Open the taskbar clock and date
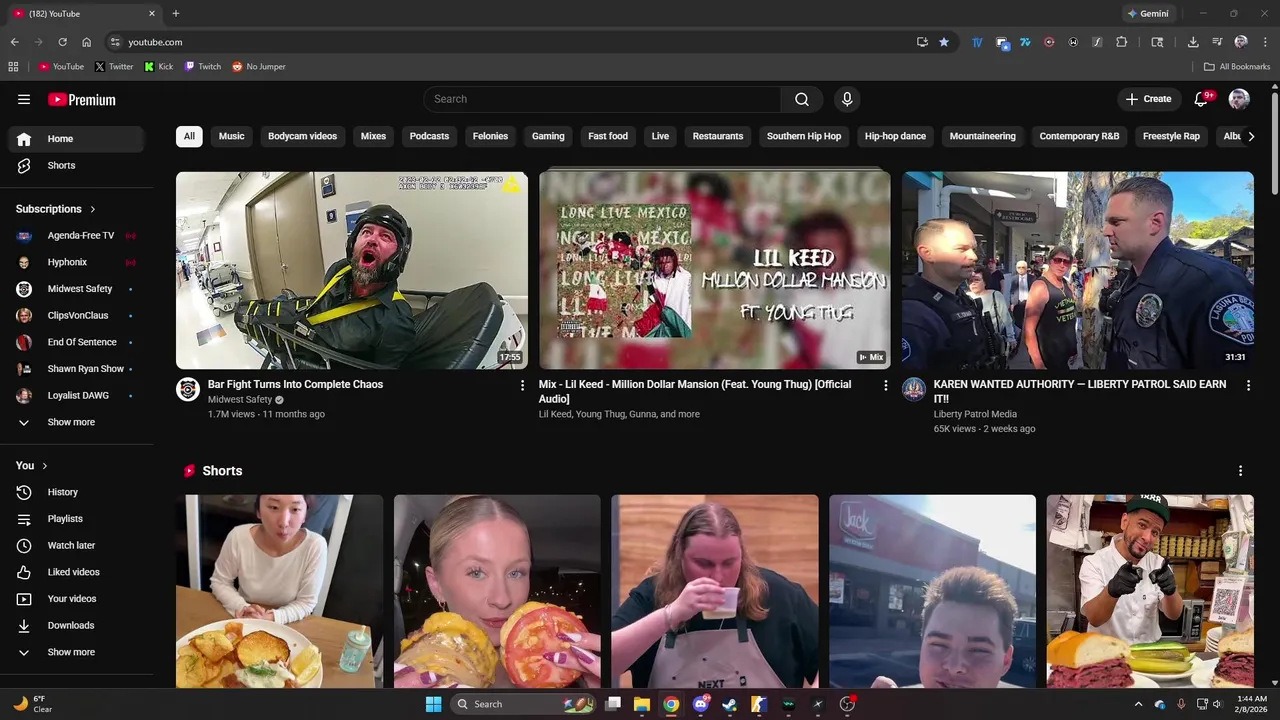The image size is (1280, 720). coord(1251,704)
